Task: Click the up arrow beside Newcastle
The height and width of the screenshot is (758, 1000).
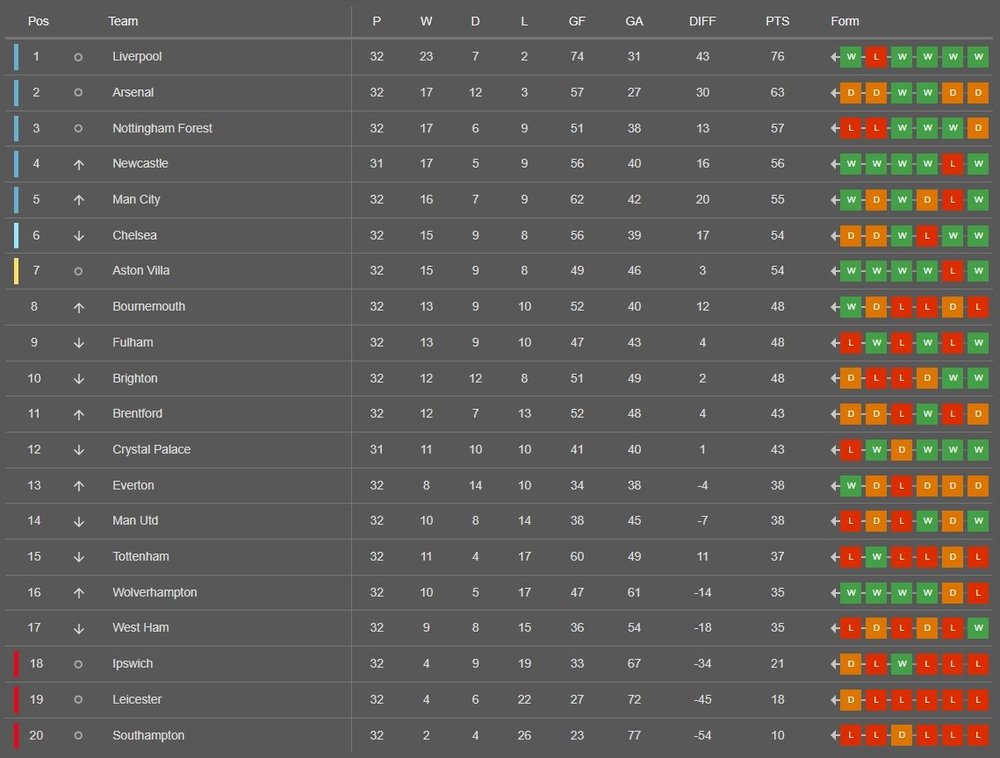Action: [x=78, y=164]
